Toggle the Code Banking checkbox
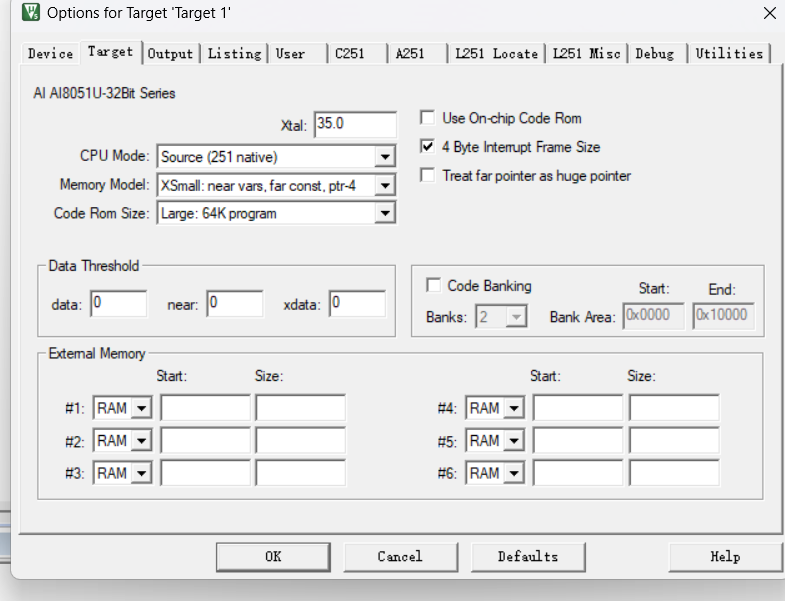Image resolution: width=785 pixels, height=601 pixels. pyautogui.click(x=433, y=285)
